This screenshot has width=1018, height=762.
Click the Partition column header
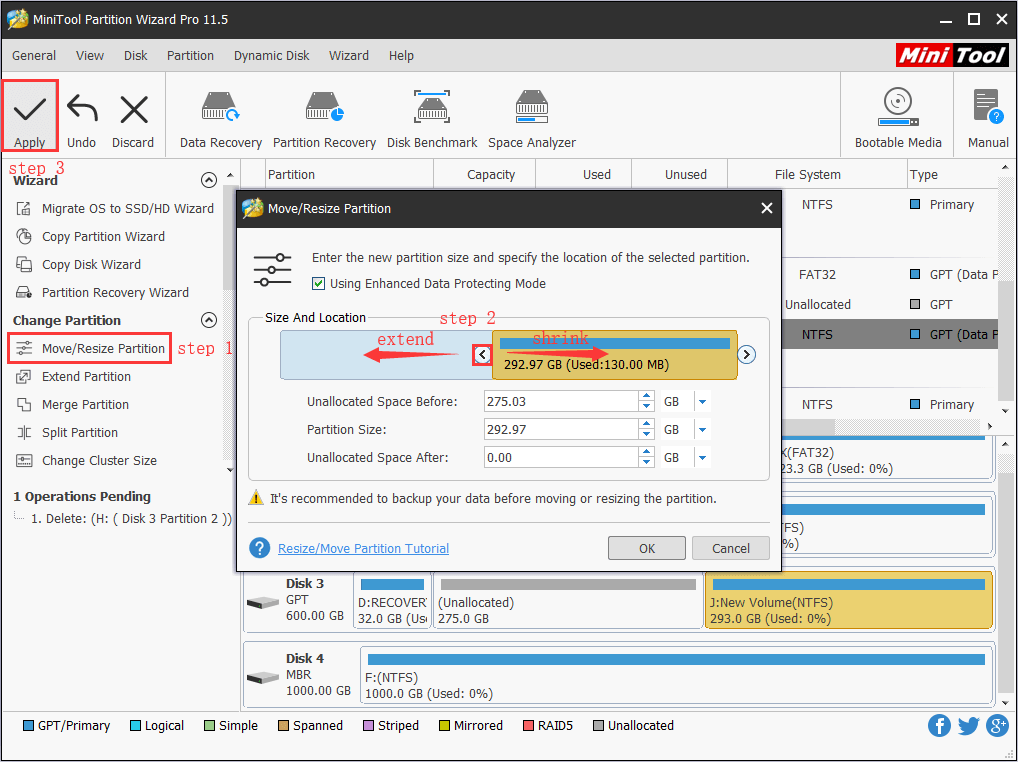(x=349, y=175)
